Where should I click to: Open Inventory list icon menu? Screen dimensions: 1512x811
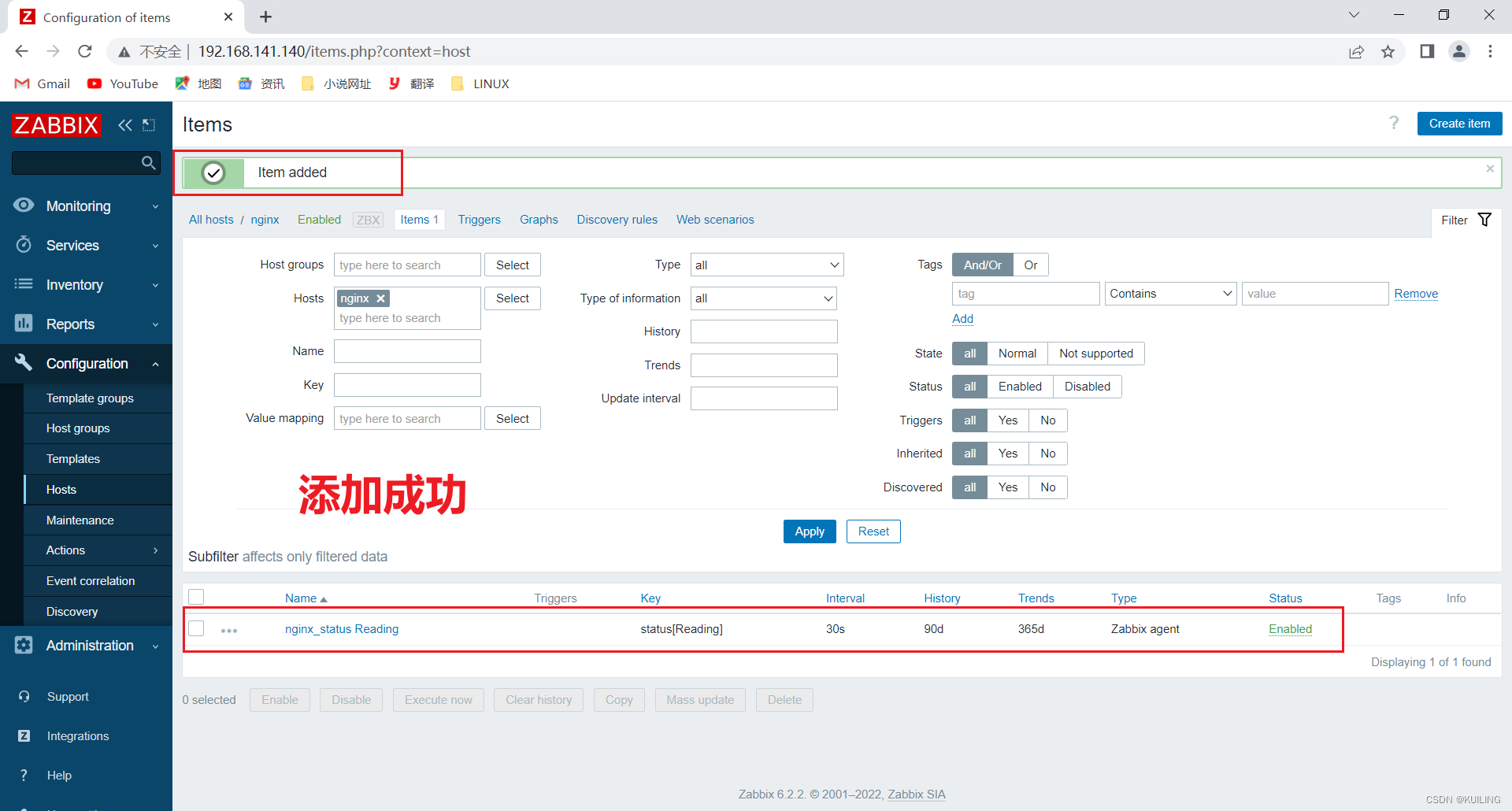click(x=24, y=284)
